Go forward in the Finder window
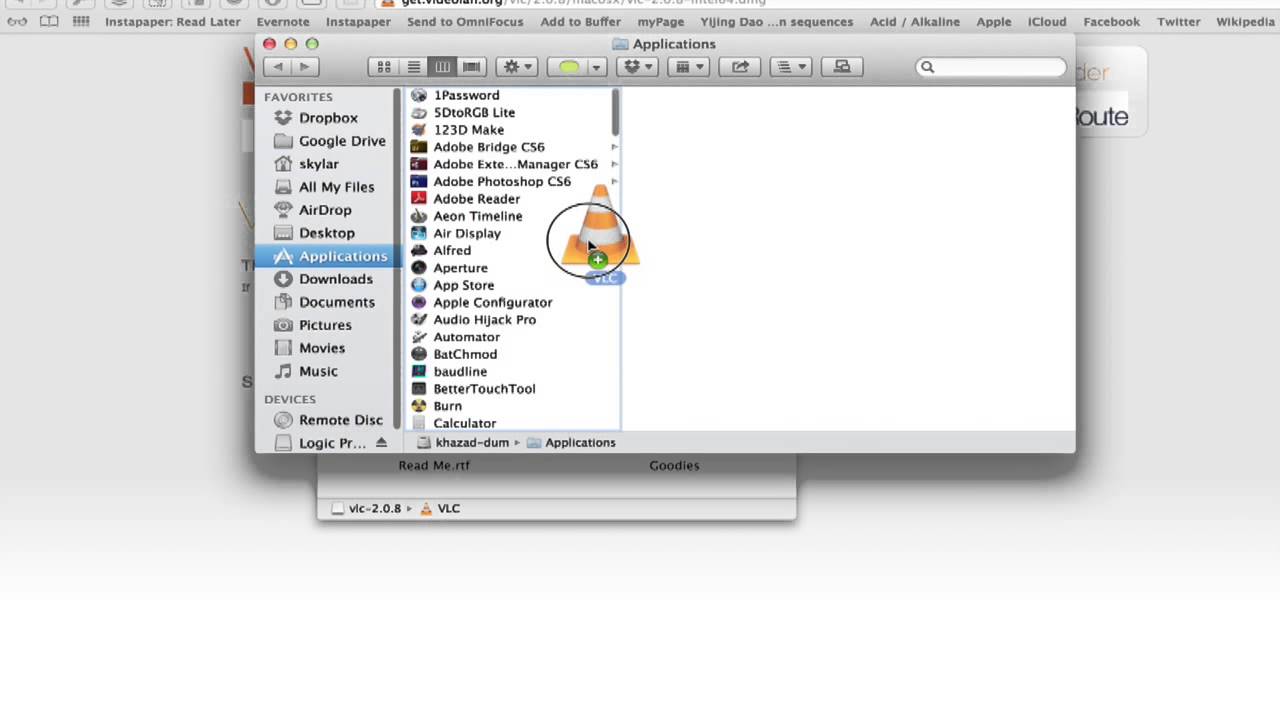The image size is (1280, 720). [x=305, y=67]
